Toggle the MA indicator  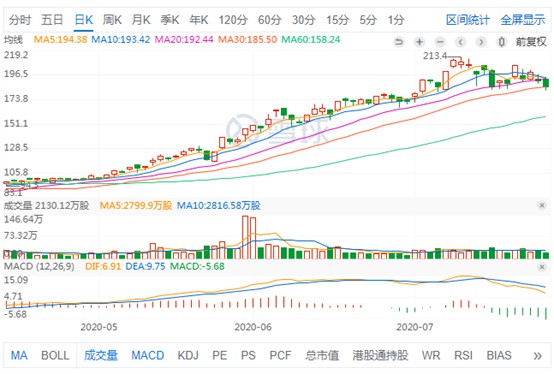19,355
